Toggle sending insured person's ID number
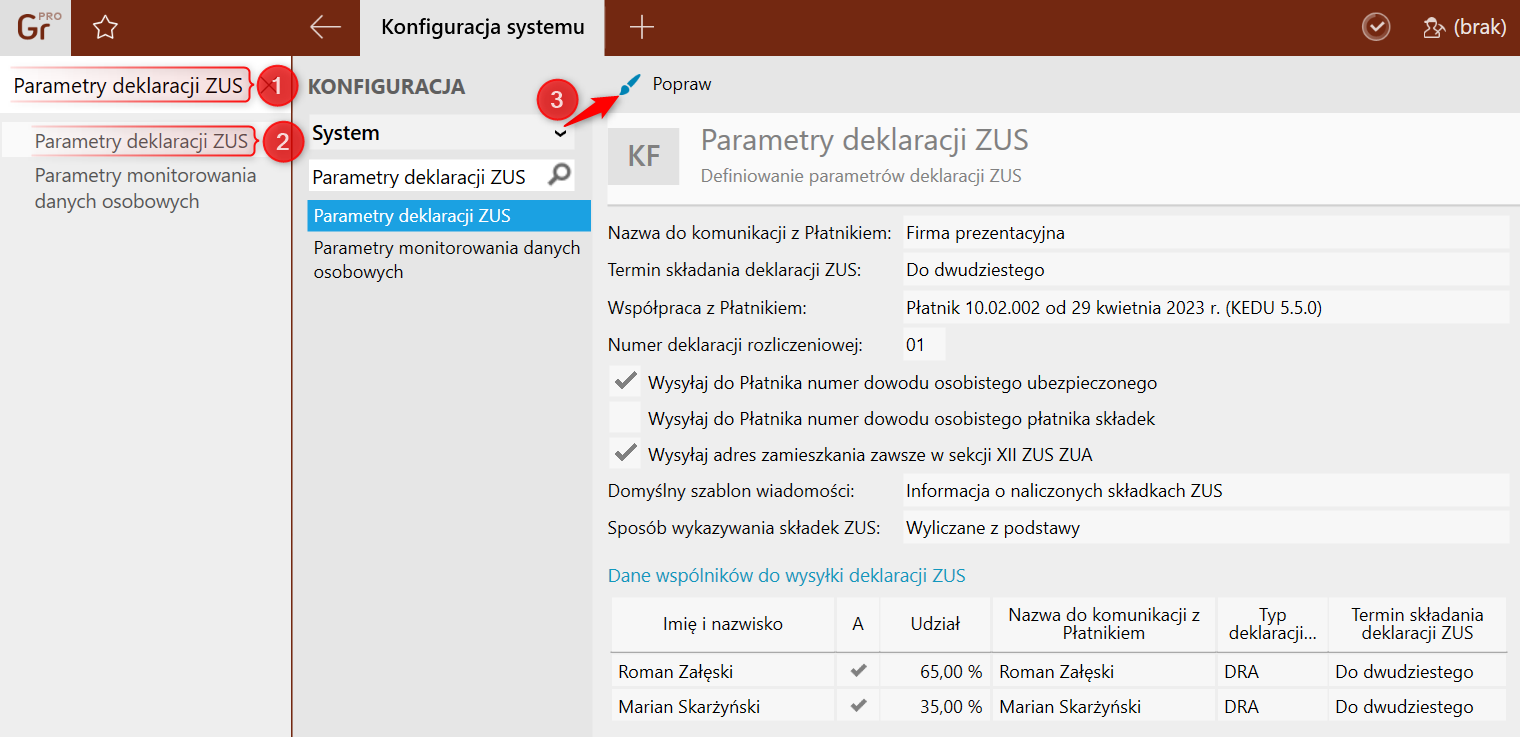1520x737 pixels. [x=626, y=382]
